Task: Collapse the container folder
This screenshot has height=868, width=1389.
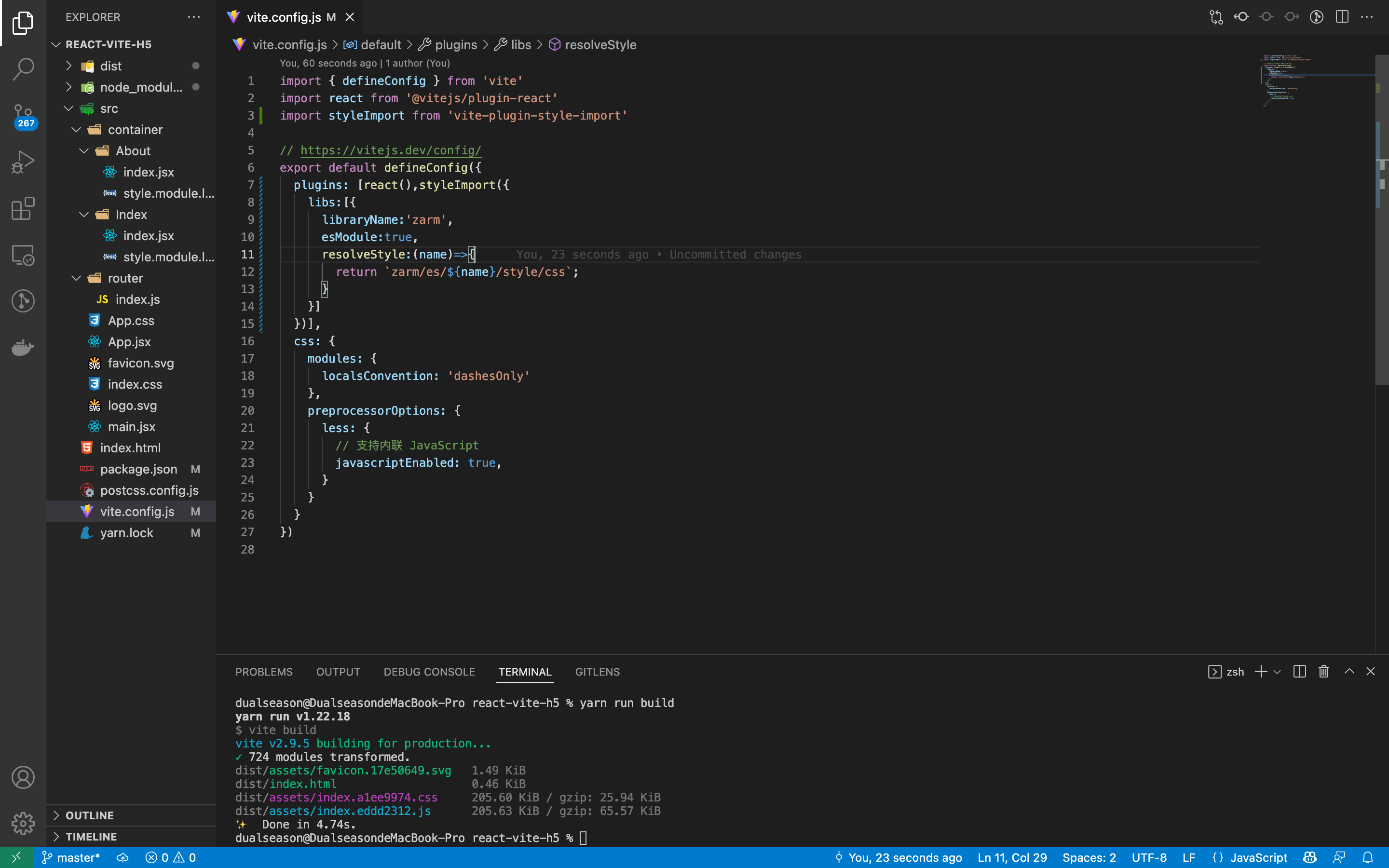Action: (x=131, y=130)
